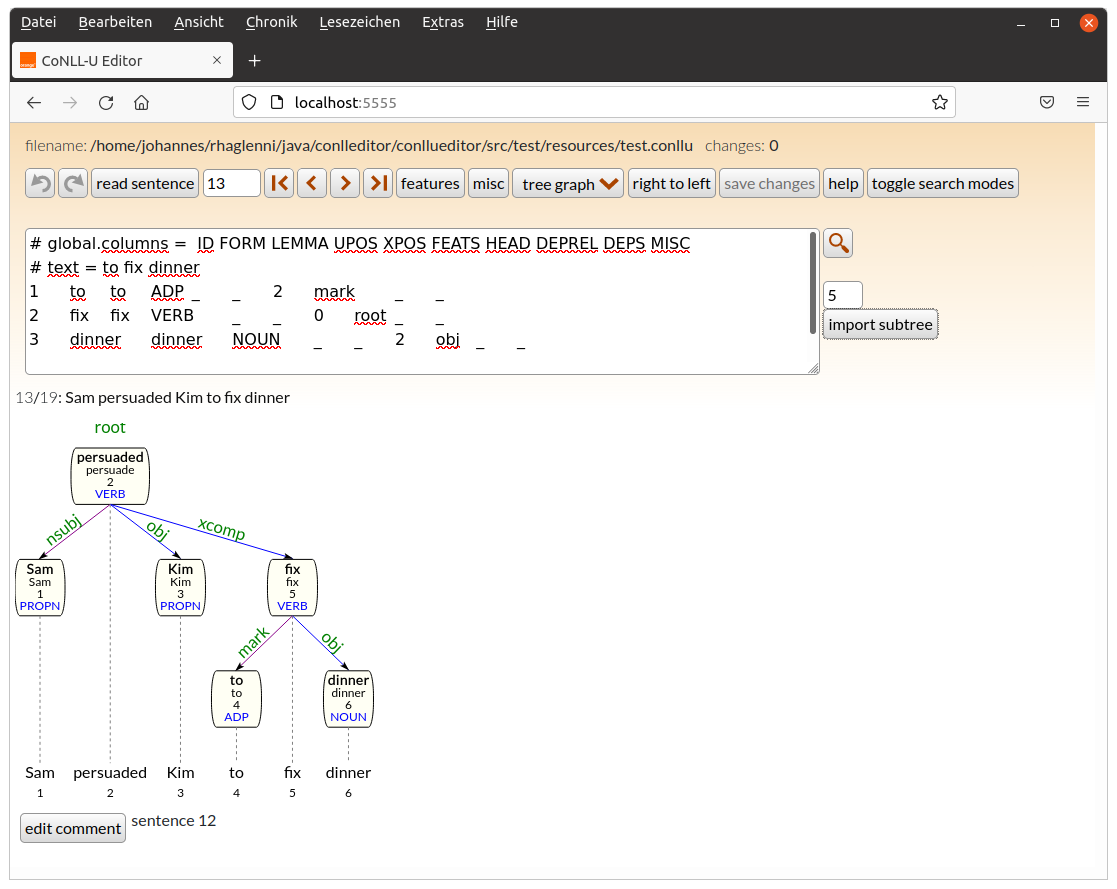
Task: Jump to last sentence icon button
Action: coord(378,184)
